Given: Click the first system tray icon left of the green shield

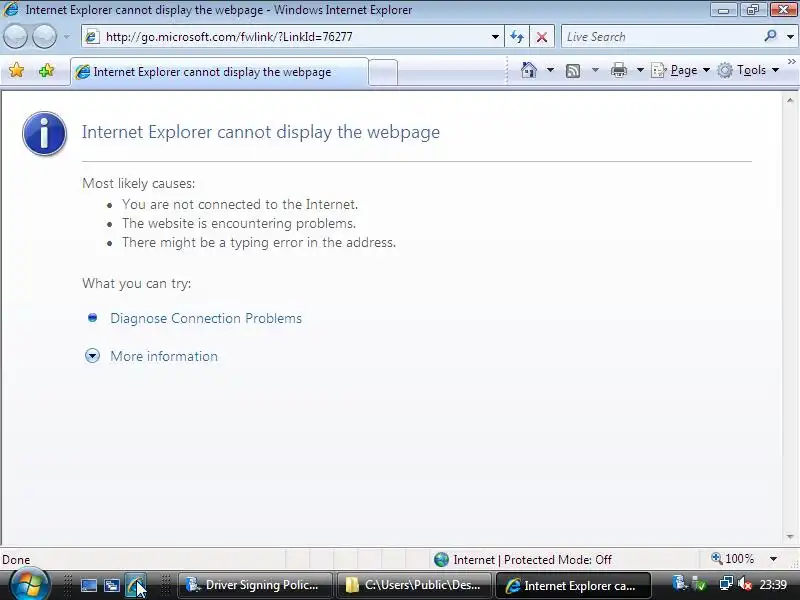Looking at the screenshot, I should [x=679, y=583].
